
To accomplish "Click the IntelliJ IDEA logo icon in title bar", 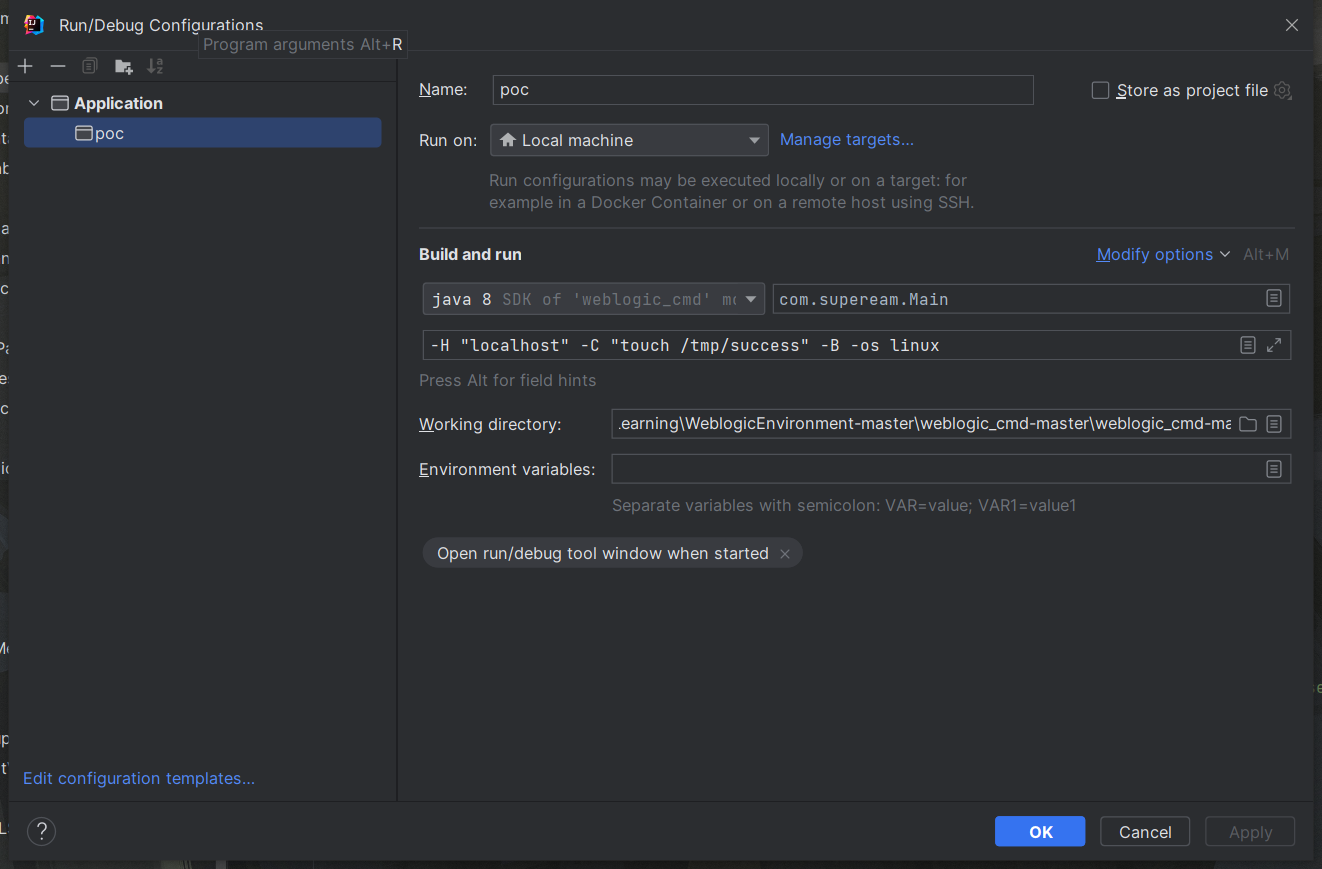I will click(35, 25).
